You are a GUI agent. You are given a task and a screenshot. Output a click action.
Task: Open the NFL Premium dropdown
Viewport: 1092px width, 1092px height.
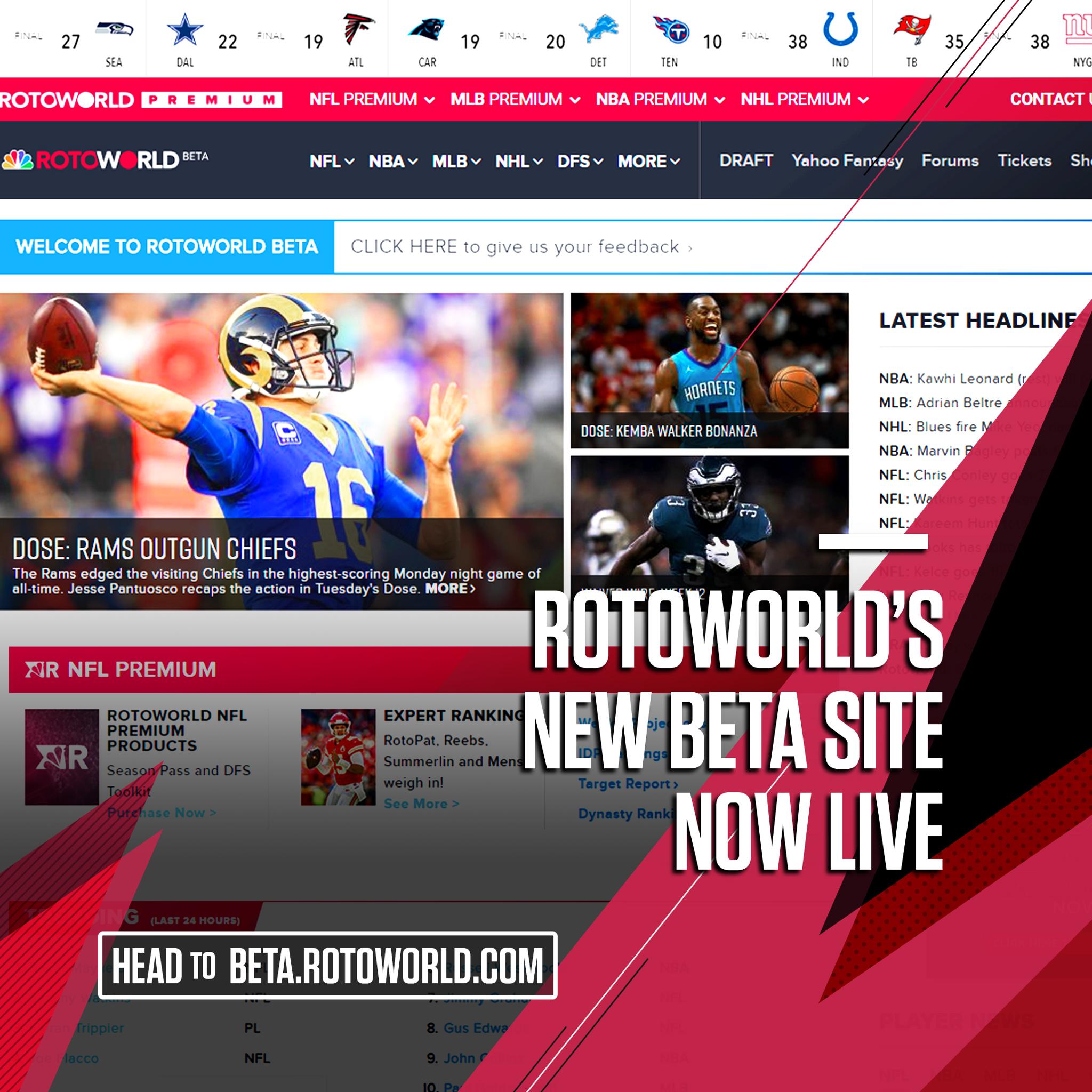372,100
